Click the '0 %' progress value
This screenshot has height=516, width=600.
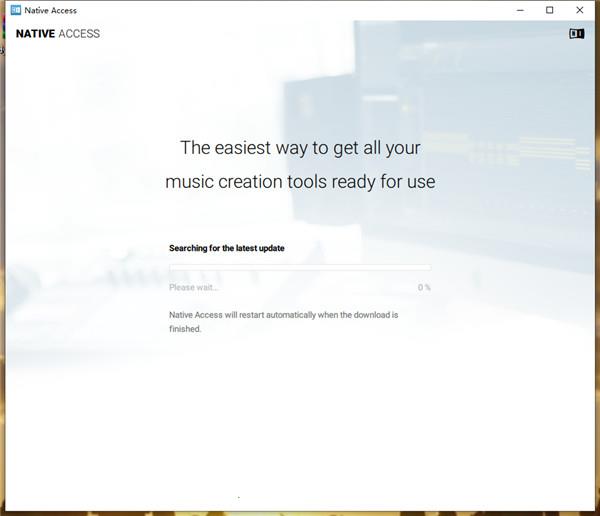click(424, 287)
